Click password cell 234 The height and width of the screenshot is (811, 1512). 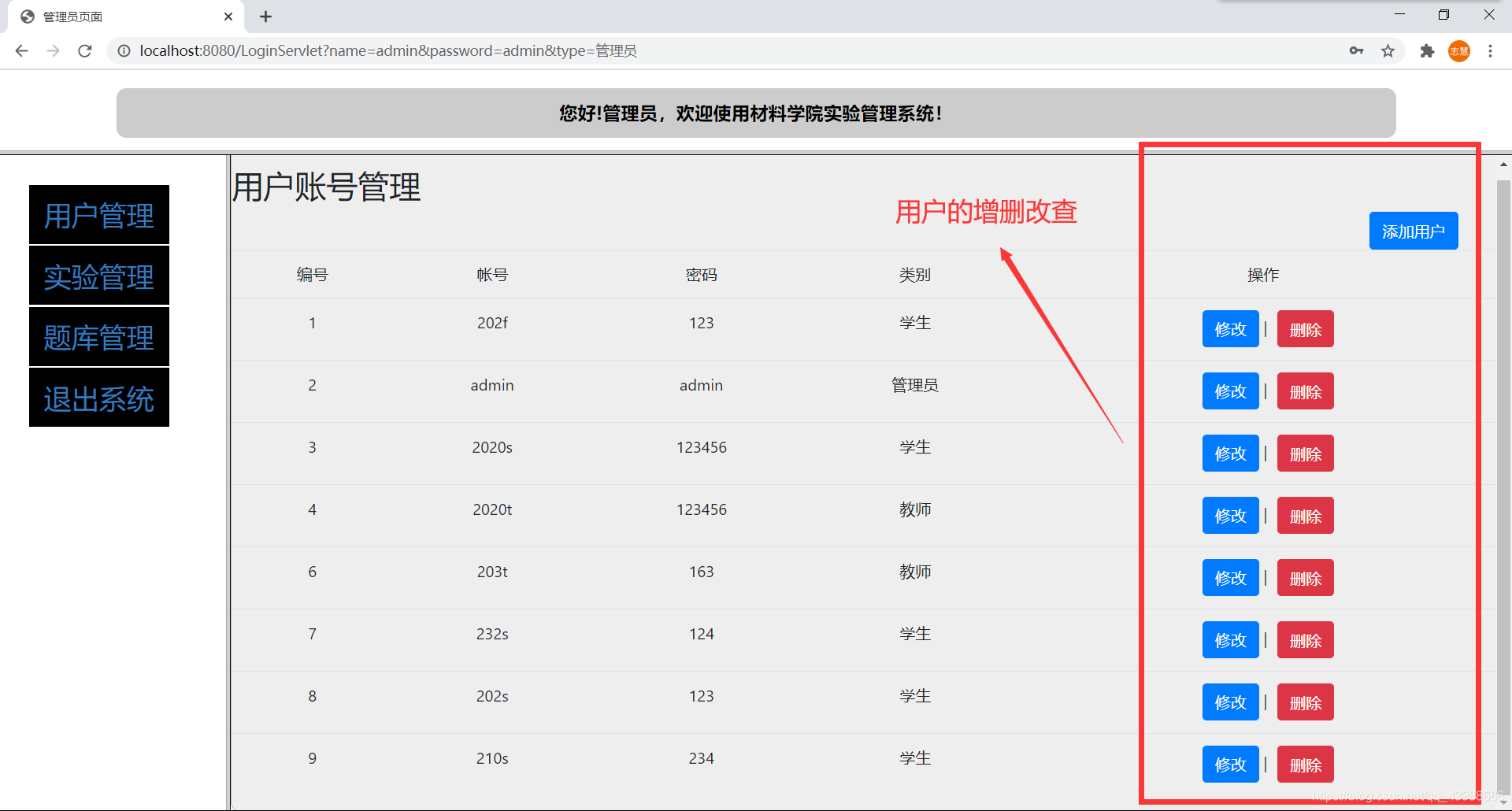click(701, 758)
